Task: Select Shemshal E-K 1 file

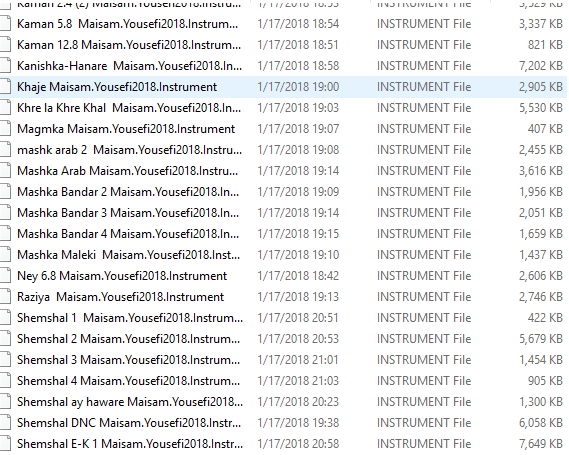Action: [x=130, y=444]
